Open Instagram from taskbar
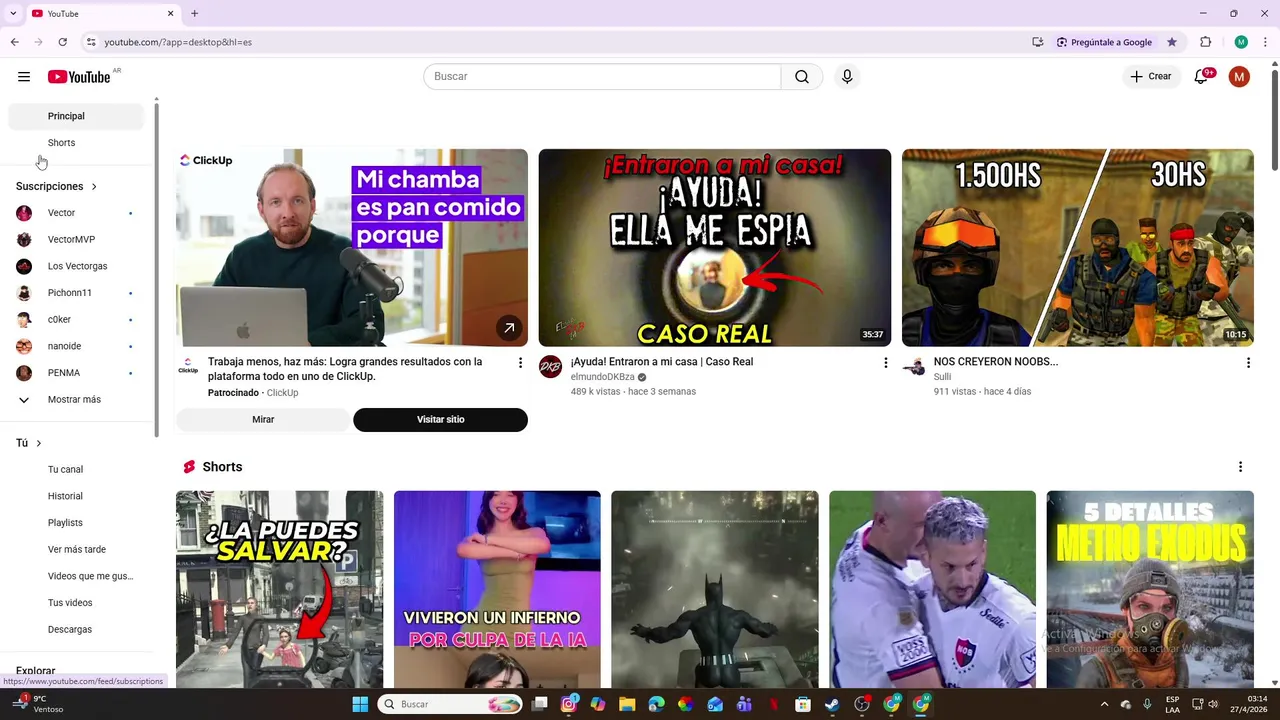Screen dimensions: 1280x720 (x=569, y=704)
